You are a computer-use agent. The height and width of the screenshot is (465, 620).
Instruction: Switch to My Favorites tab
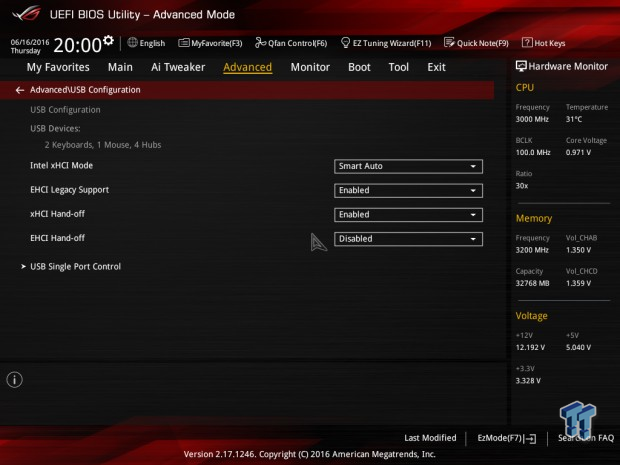tap(58, 67)
